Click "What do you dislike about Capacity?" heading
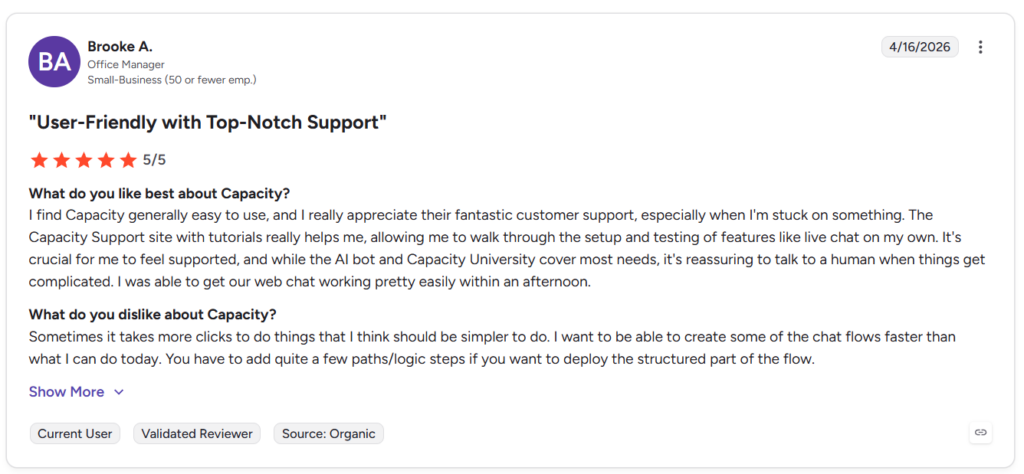This screenshot has height=474, width=1024. tap(153, 315)
